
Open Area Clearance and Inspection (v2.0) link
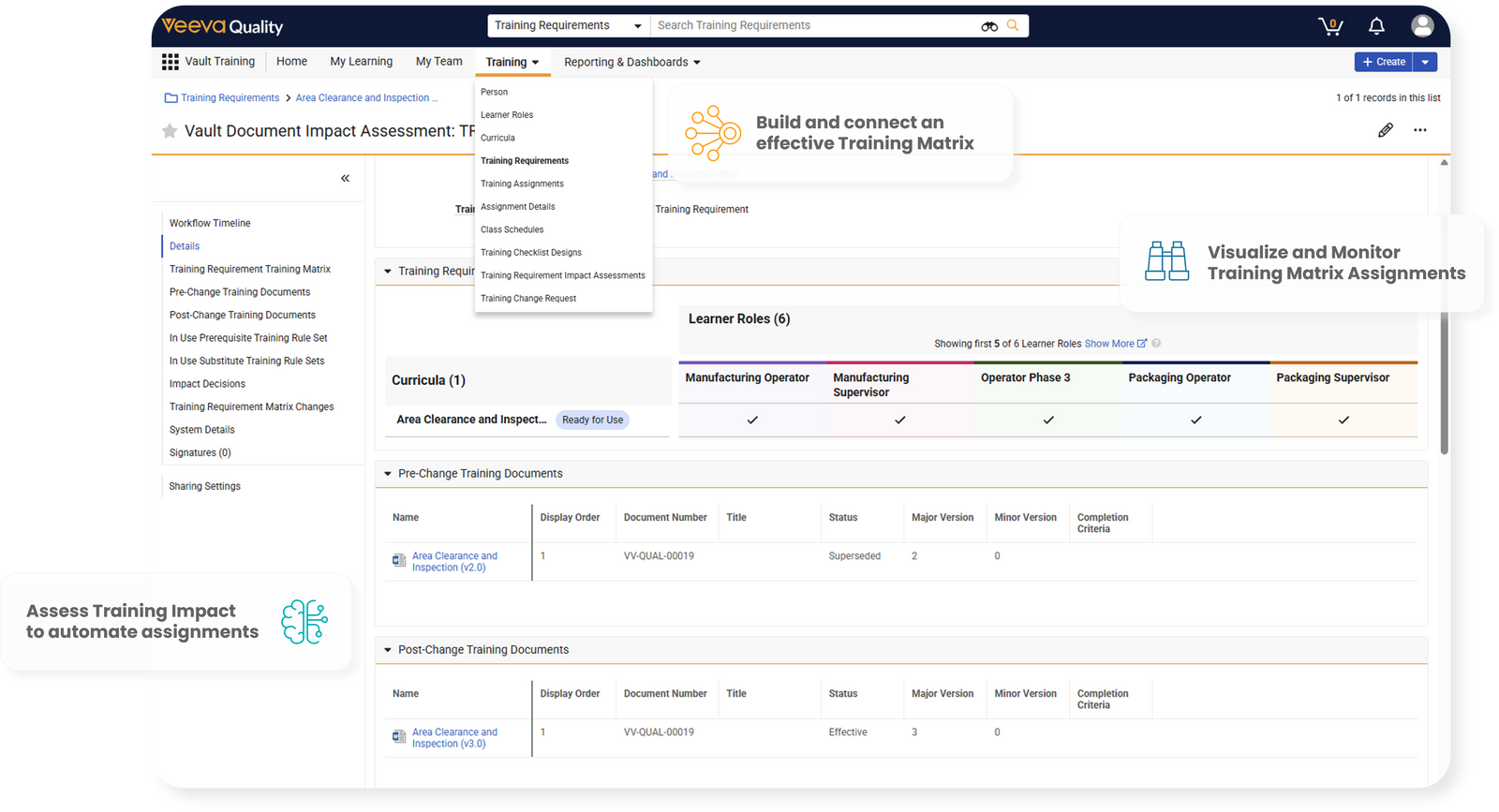tap(454, 562)
